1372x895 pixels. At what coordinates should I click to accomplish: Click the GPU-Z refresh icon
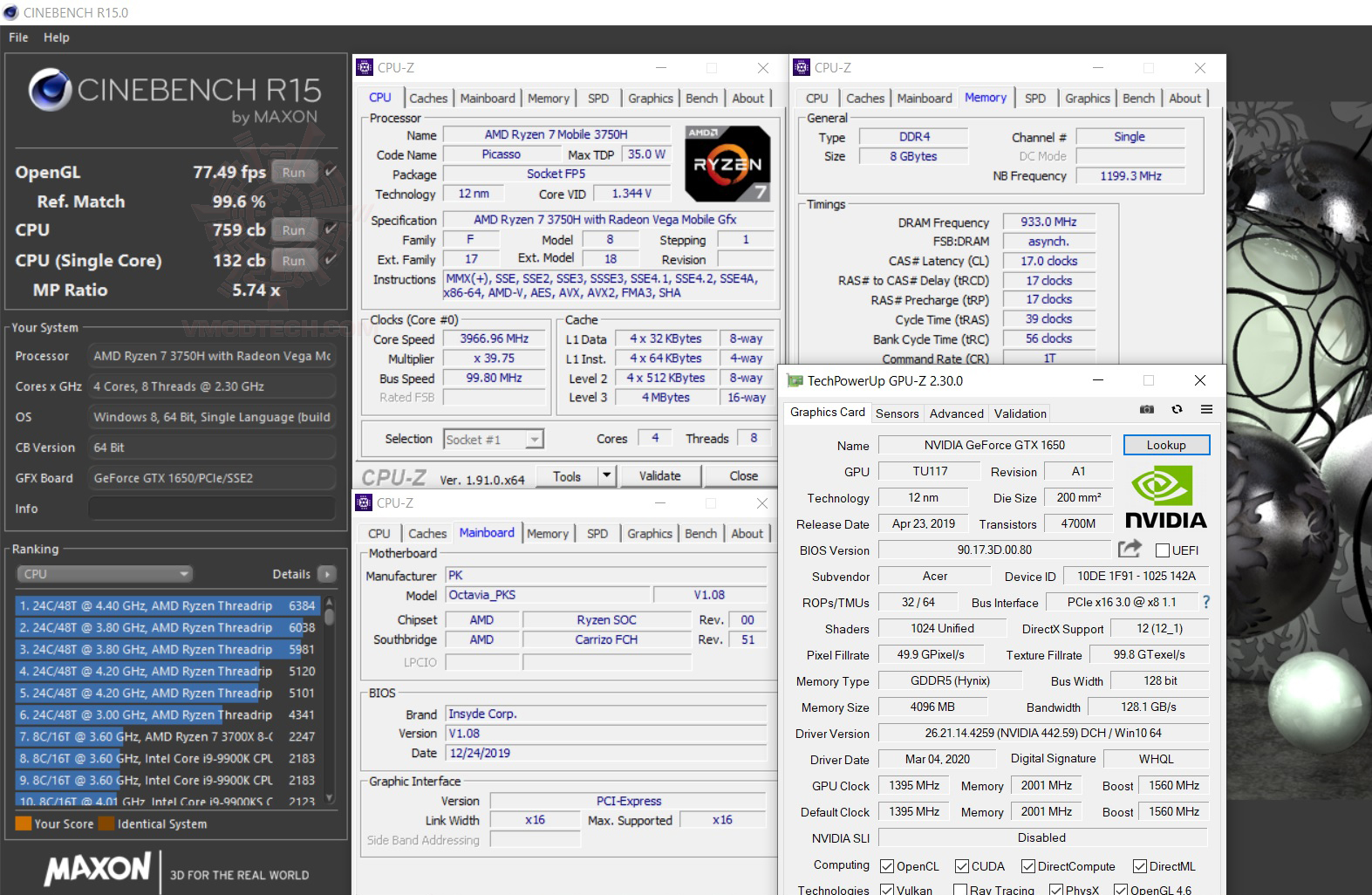1177,409
